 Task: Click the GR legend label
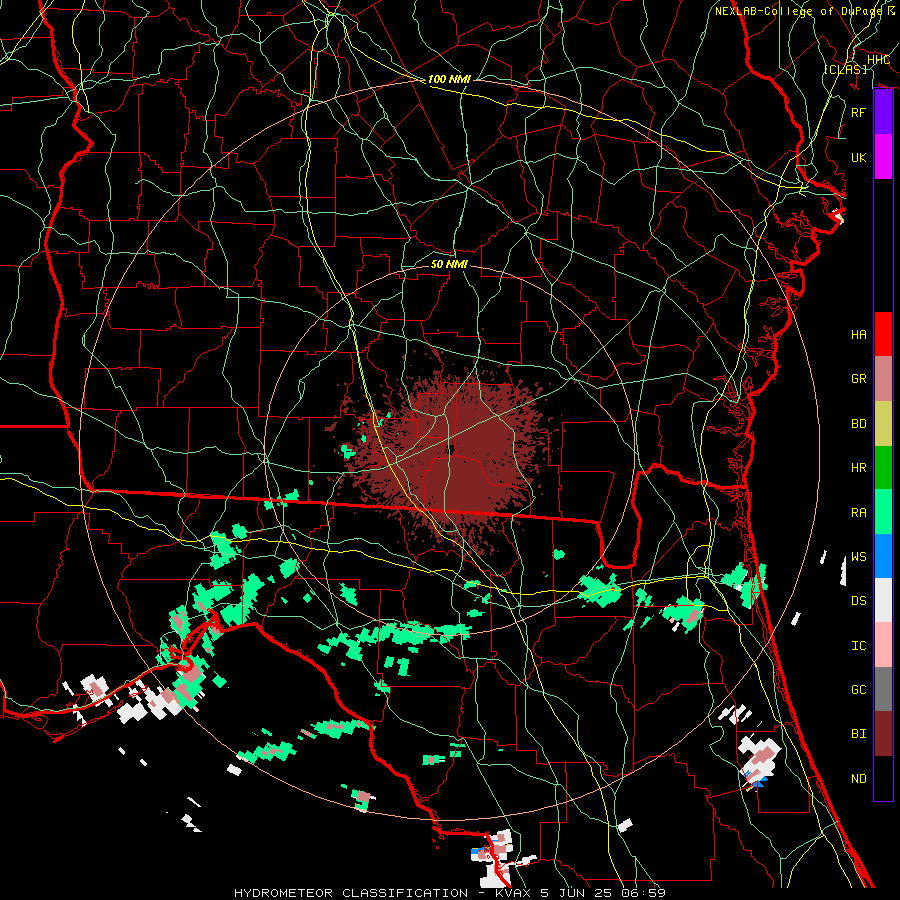pos(859,379)
